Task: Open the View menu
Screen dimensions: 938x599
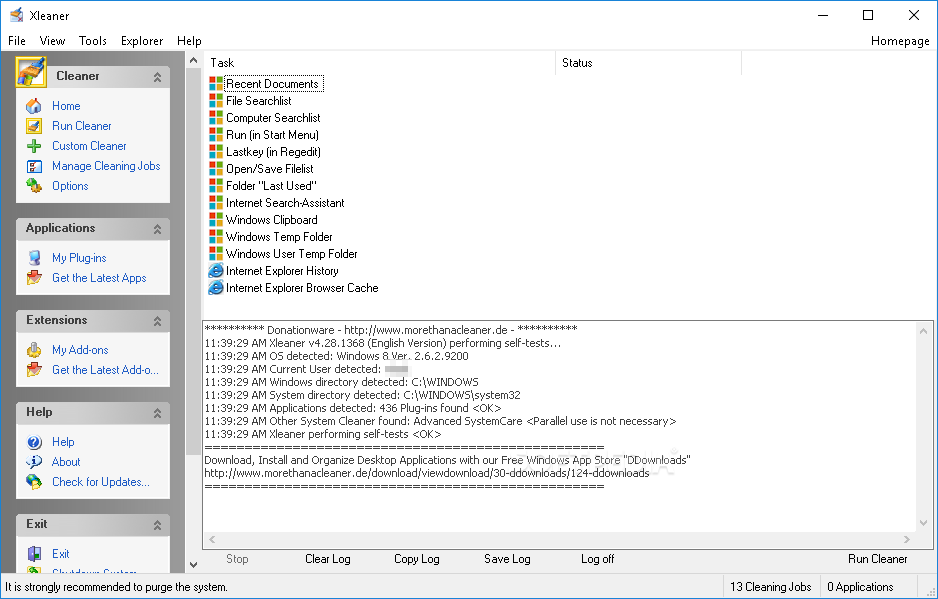Action: point(52,41)
